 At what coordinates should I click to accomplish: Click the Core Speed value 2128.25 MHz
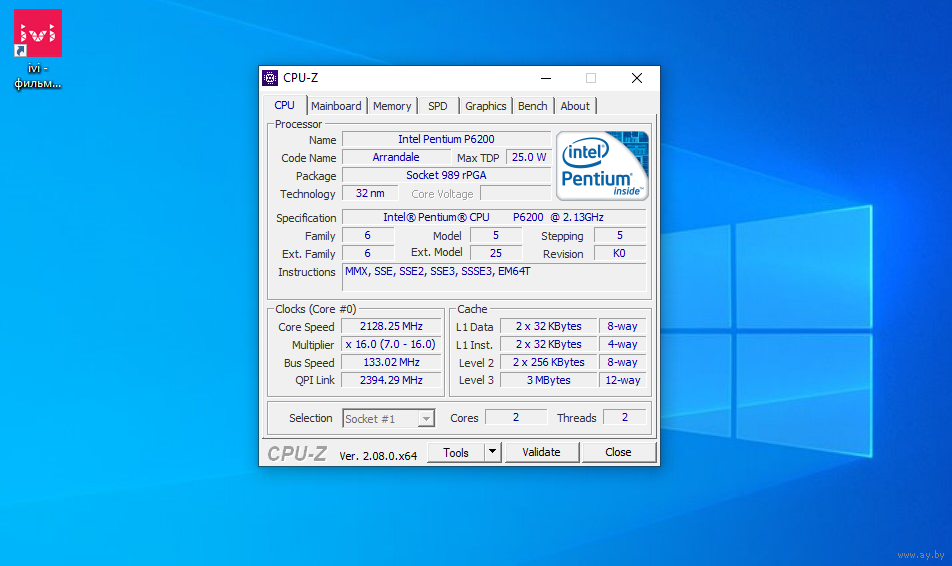391,327
